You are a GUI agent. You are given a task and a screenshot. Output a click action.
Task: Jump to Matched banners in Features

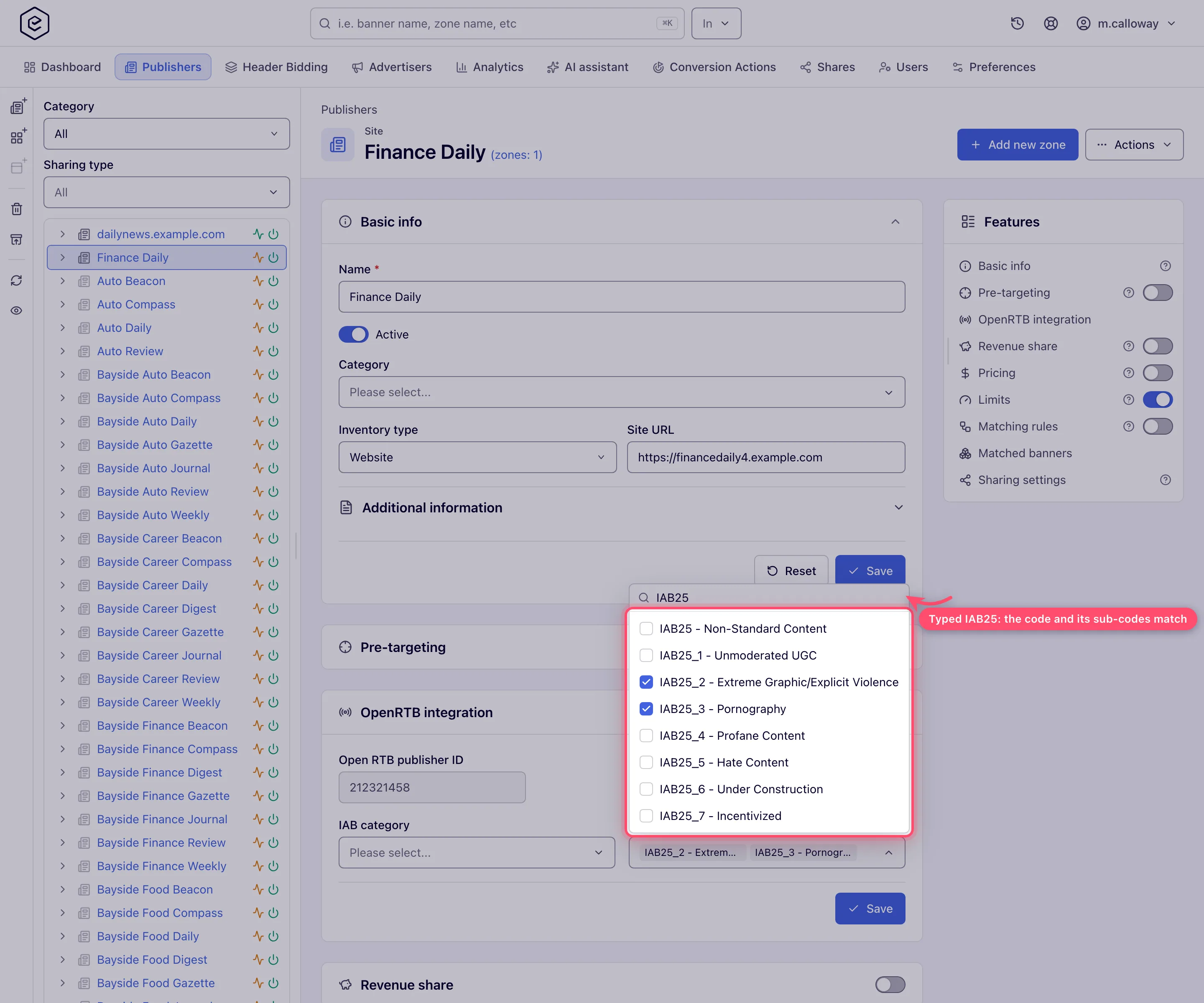pyautogui.click(x=1025, y=453)
